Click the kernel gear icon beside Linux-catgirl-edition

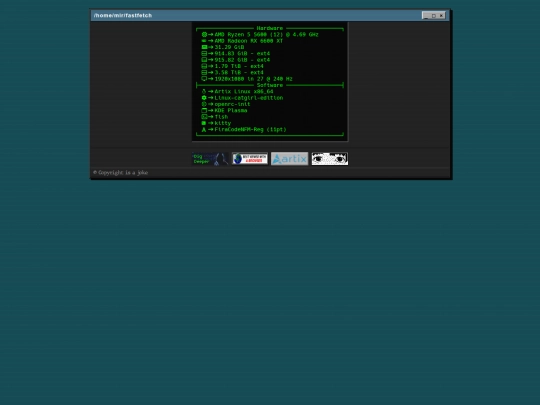[x=204, y=98]
